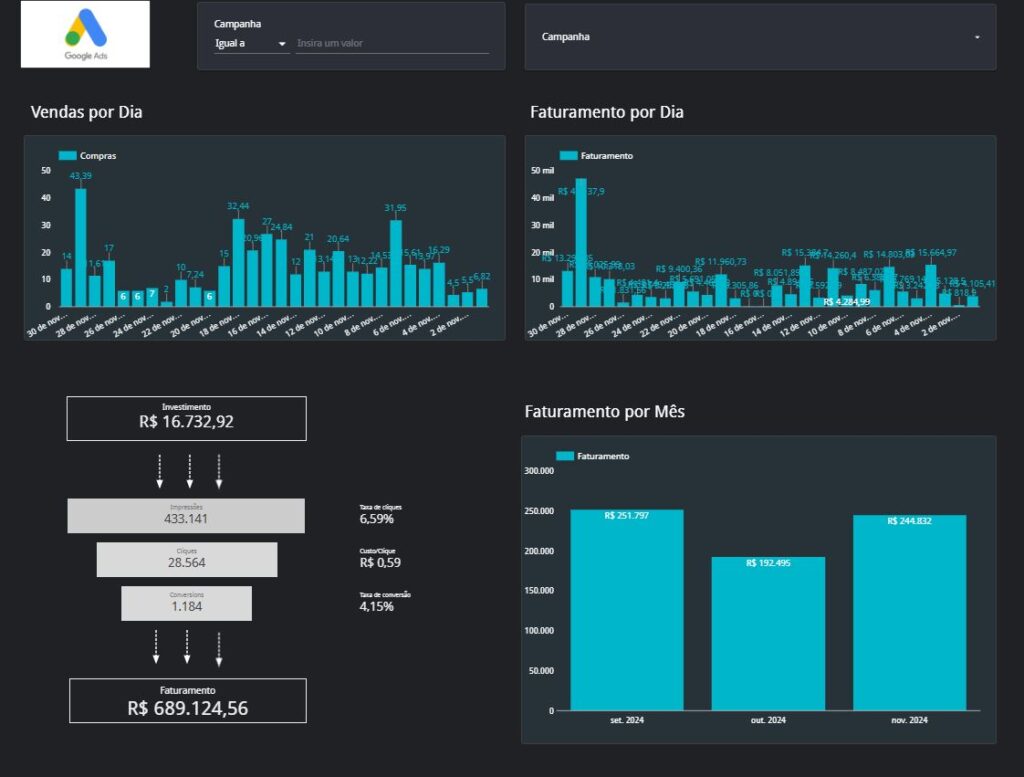Viewport: 1024px width, 777px height.
Task: Click the Taxa de cliques metric
Action: click(x=377, y=514)
